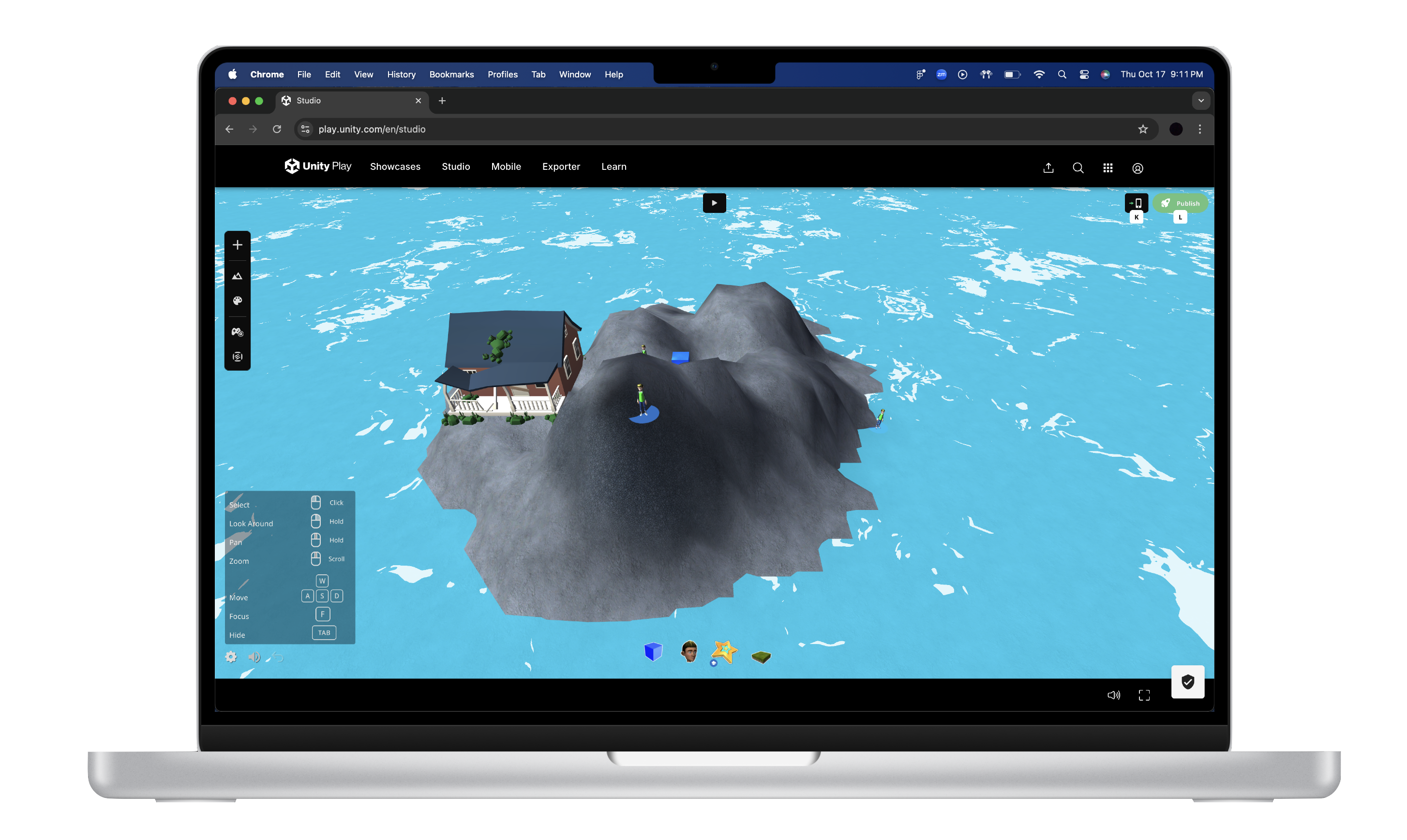The width and height of the screenshot is (1407, 840).
Task: Open the user account profile icon
Action: pos(1138,168)
